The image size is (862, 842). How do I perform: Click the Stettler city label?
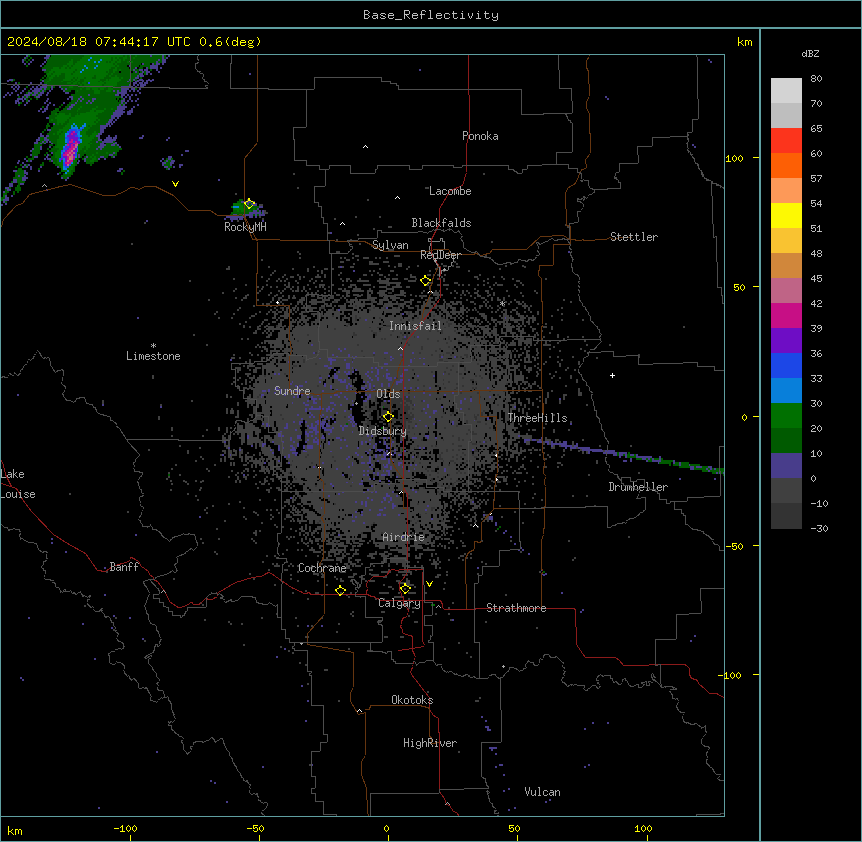click(x=634, y=237)
